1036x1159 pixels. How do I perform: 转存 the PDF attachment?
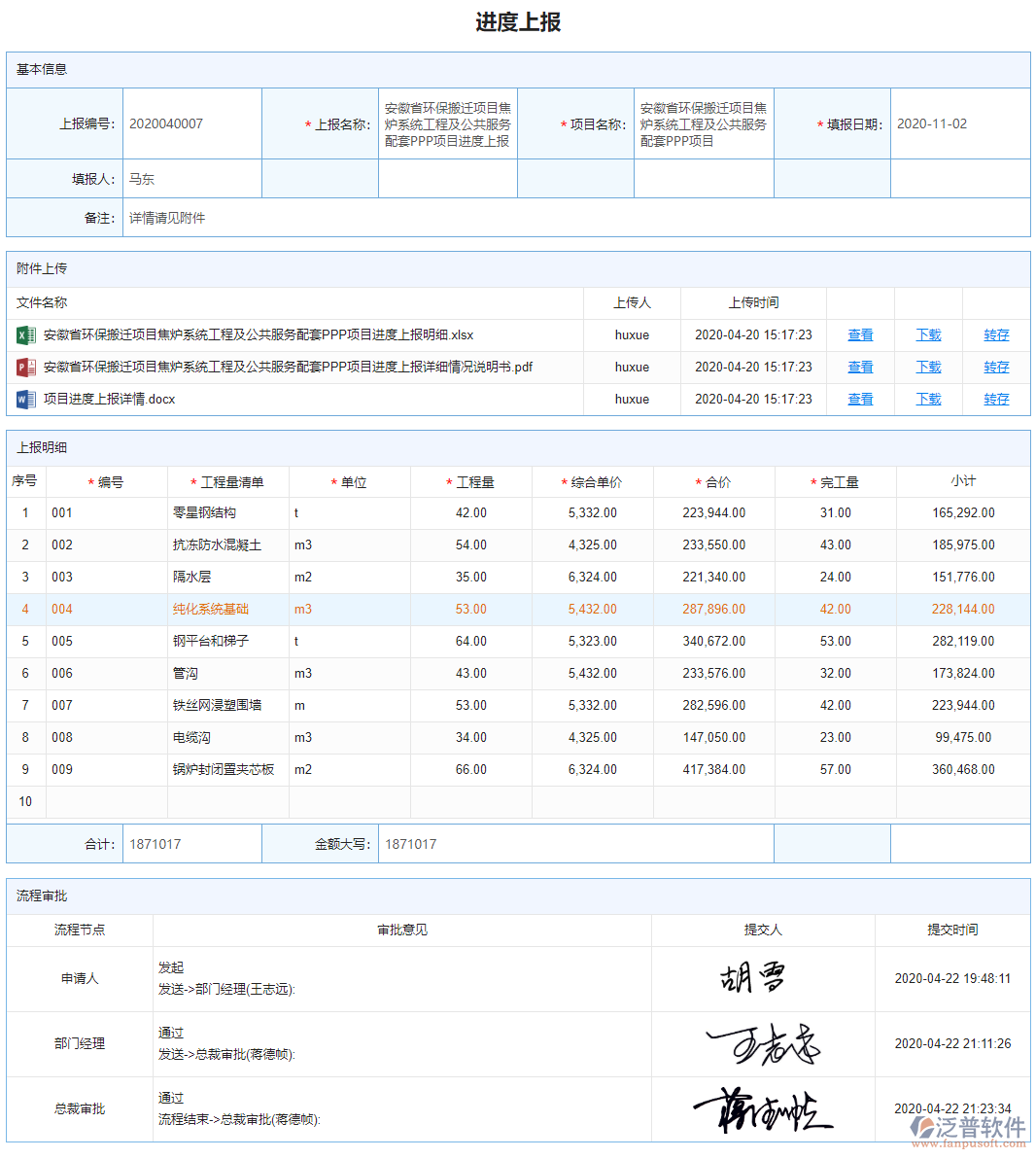996,367
